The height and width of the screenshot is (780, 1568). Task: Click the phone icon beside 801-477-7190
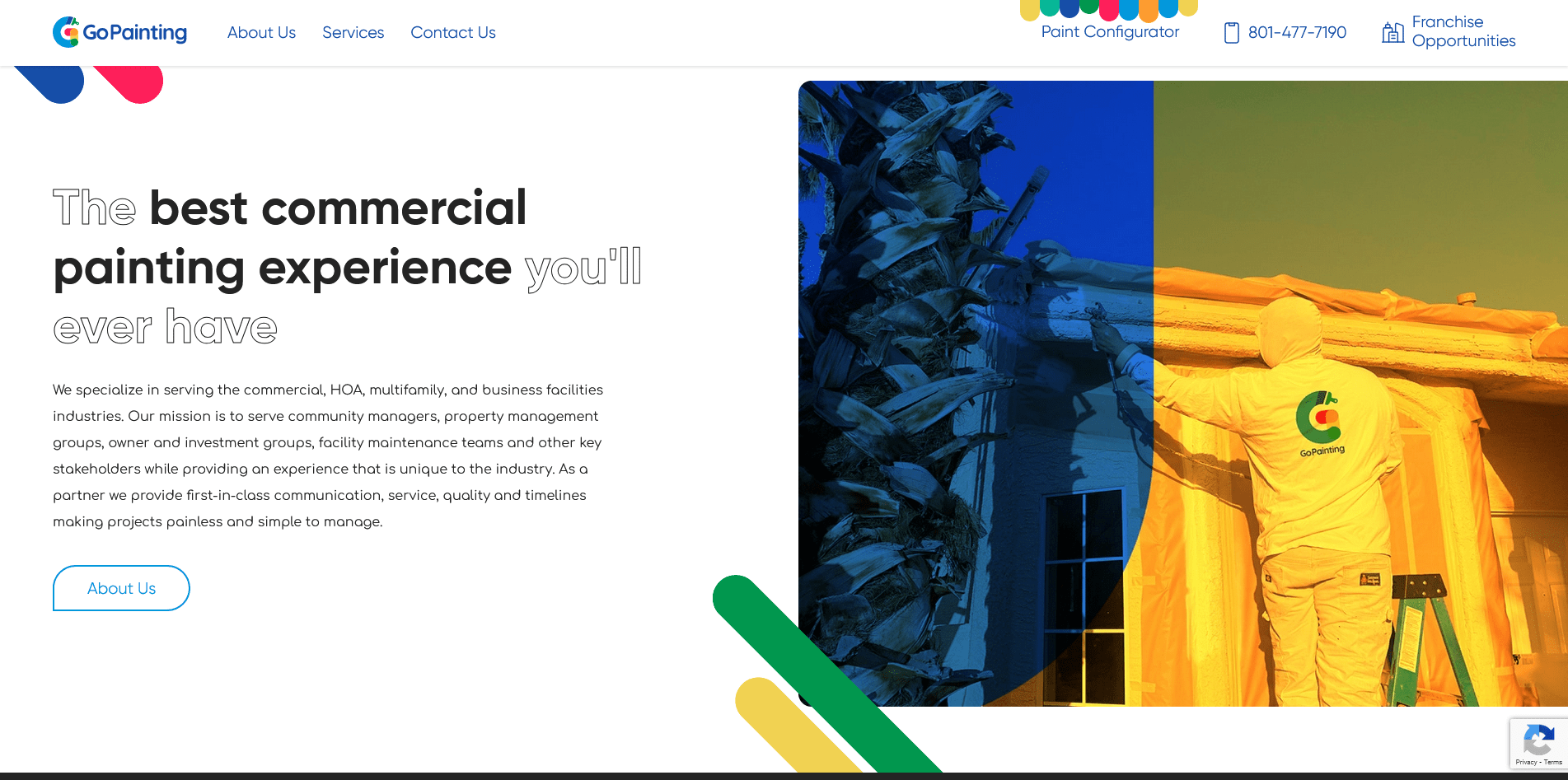click(x=1231, y=33)
